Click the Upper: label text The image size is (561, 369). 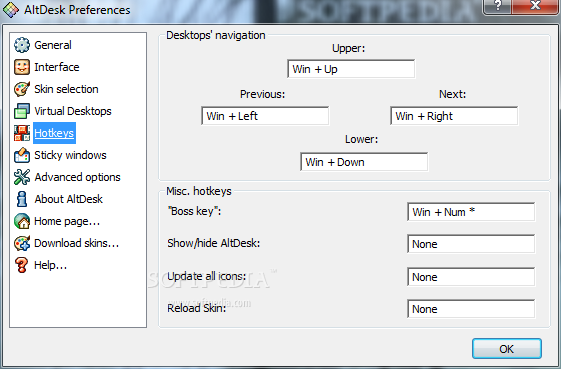pos(348,48)
